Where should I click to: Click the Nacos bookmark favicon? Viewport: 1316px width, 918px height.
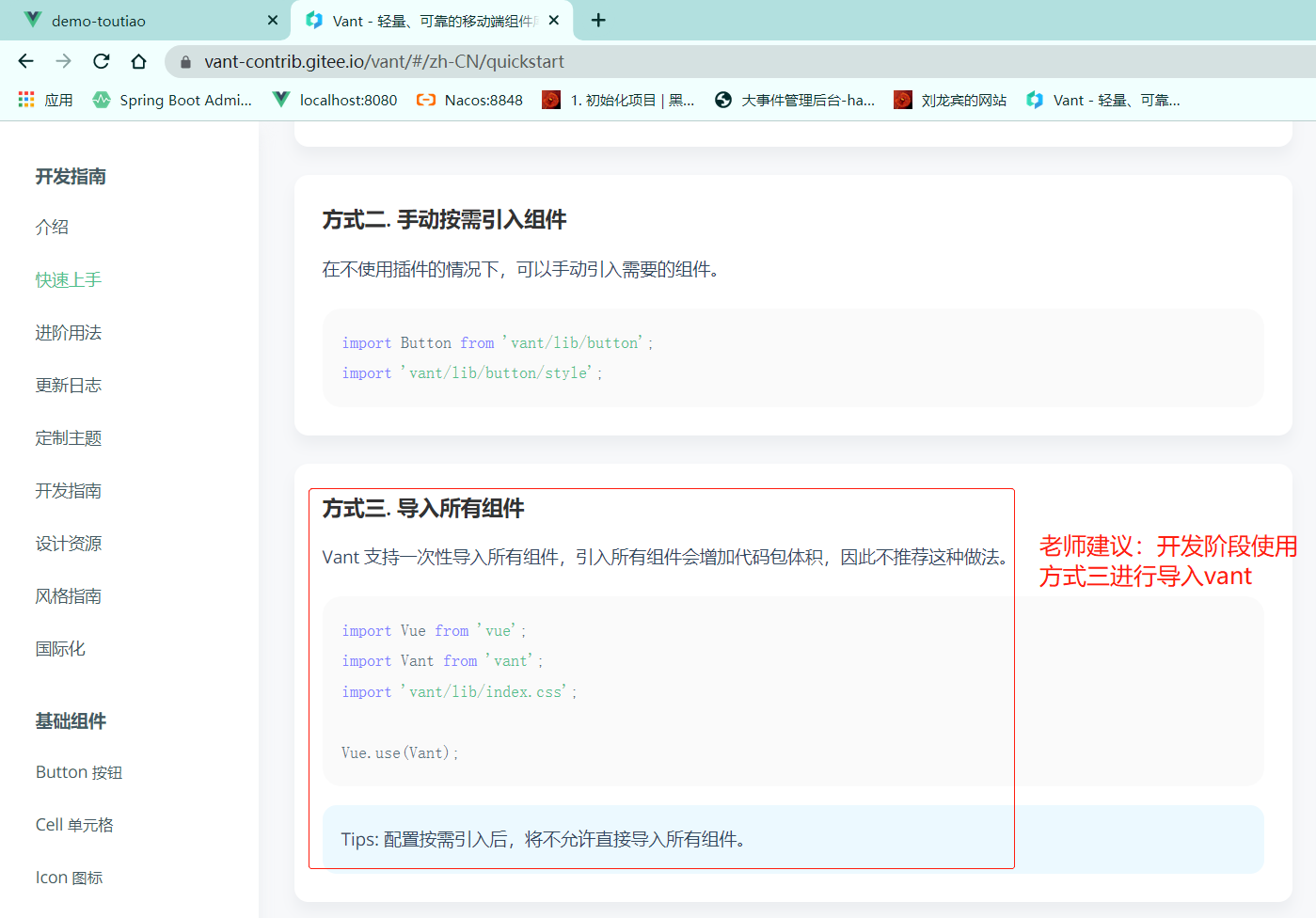tap(426, 100)
